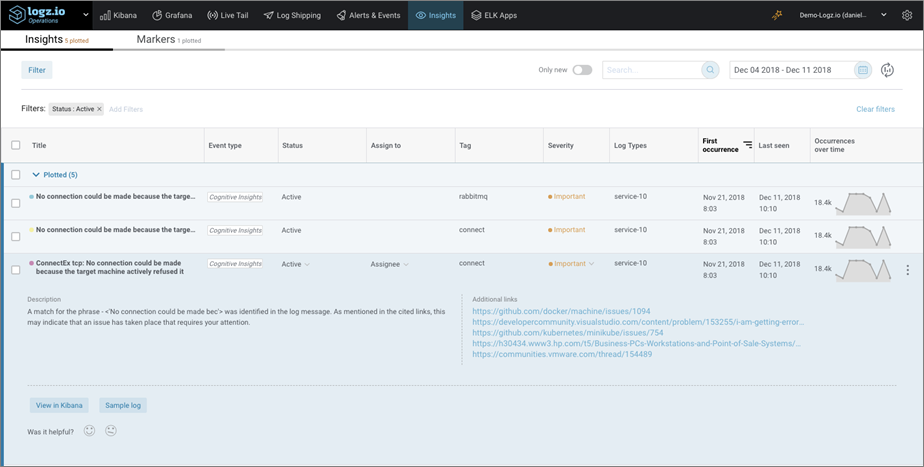Check the Plotted (5) group checkbox
924x467 pixels.
[x=16, y=175]
